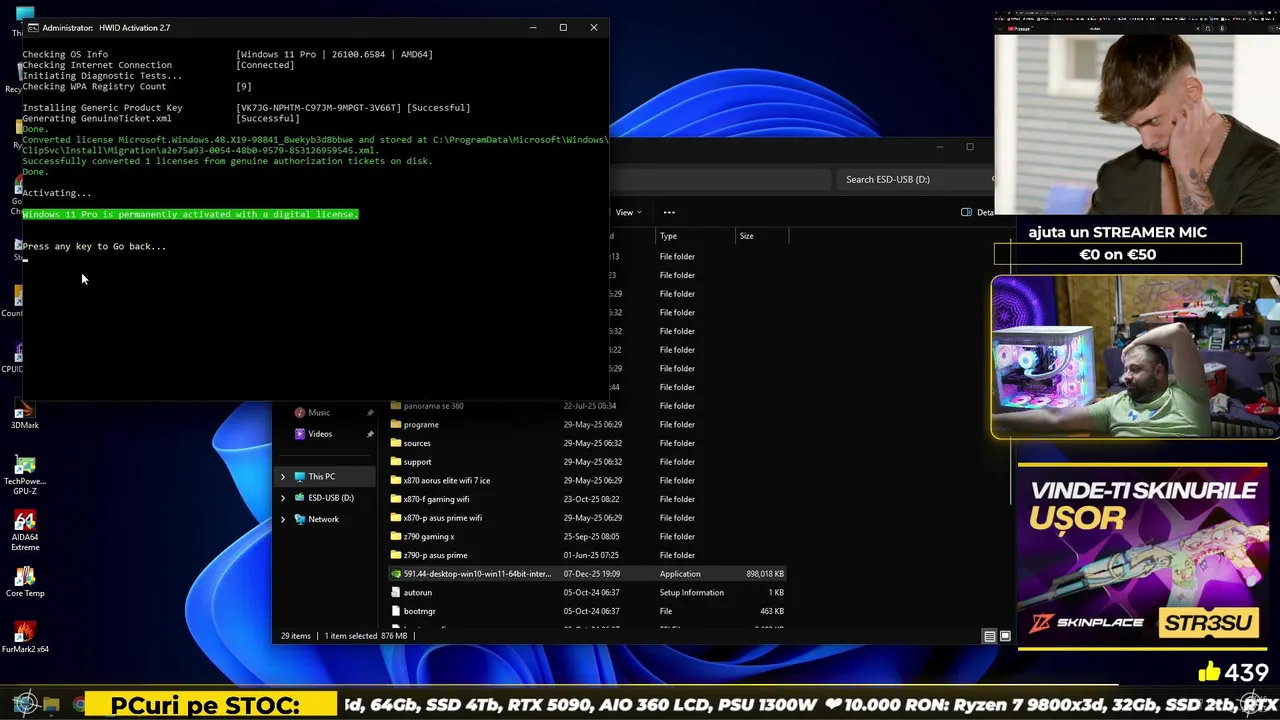Maximize the HWID Activation window
The image size is (1280, 720).
[x=563, y=27]
